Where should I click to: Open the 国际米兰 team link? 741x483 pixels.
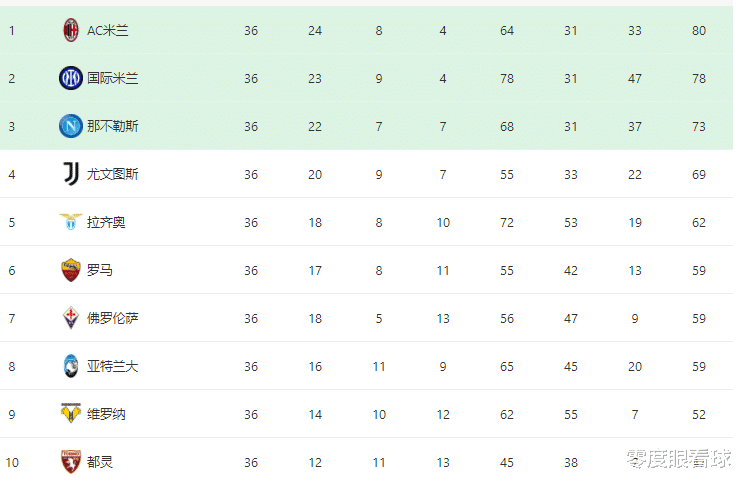(112, 78)
